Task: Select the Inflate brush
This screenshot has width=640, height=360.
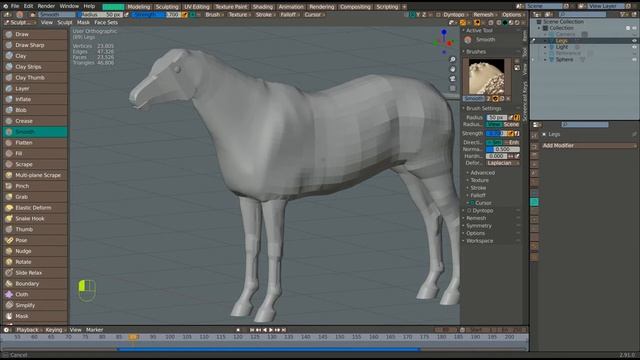Action: pyautogui.click(x=35, y=99)
